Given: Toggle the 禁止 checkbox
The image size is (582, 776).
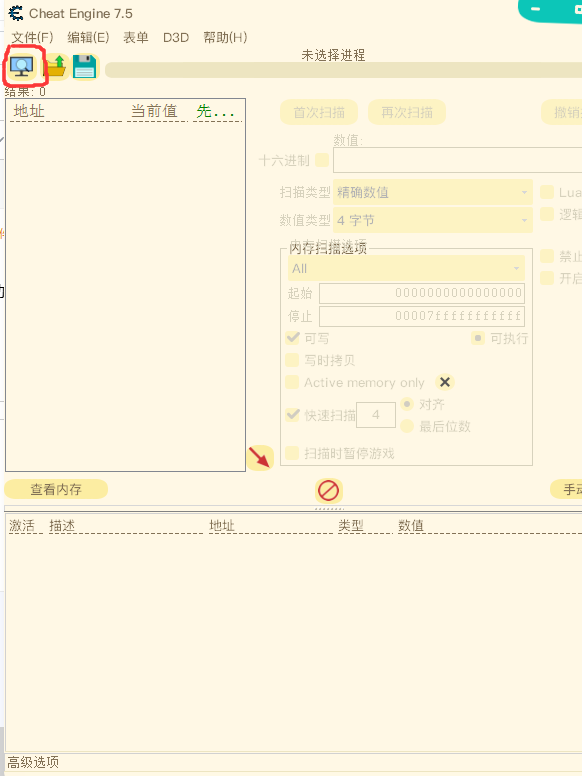Looking at the screenshot, I should (x=547, y=256).
